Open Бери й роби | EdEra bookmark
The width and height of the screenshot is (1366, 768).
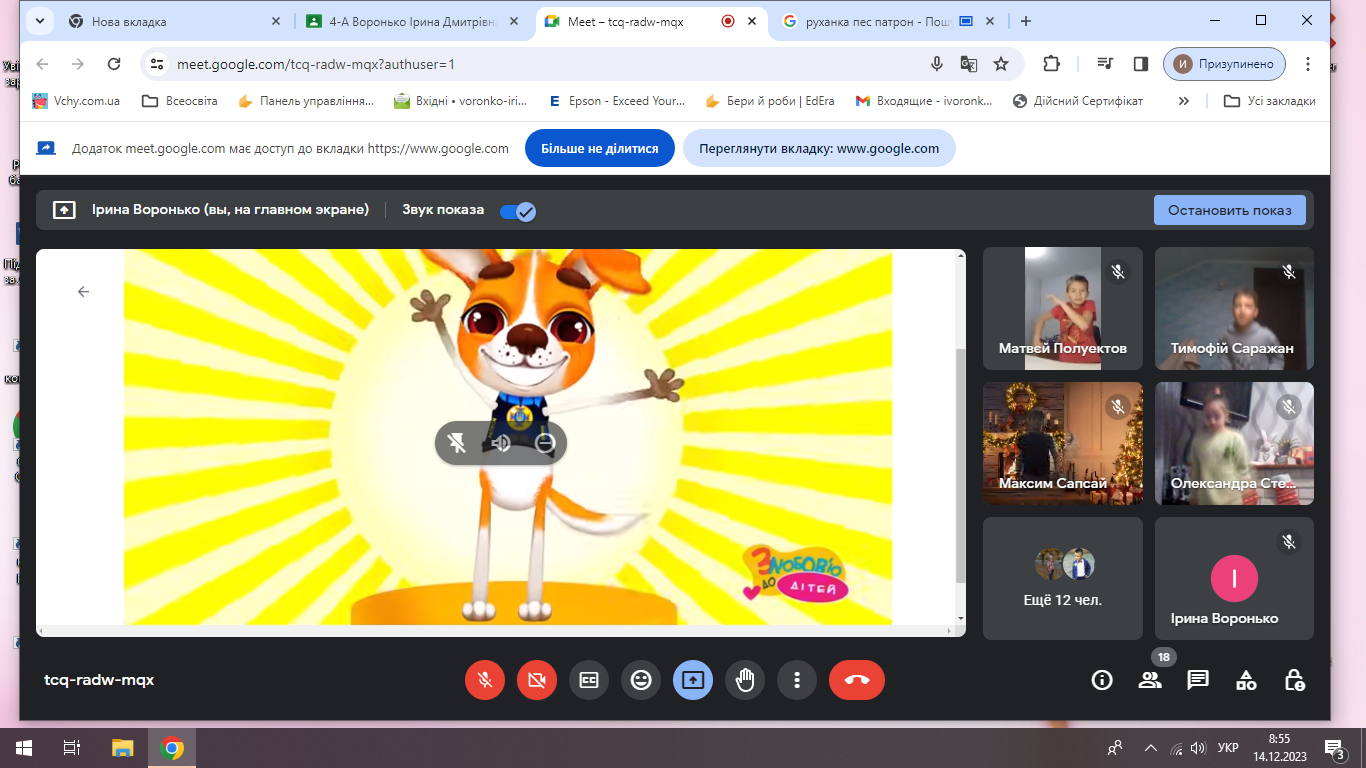(770, 101)
